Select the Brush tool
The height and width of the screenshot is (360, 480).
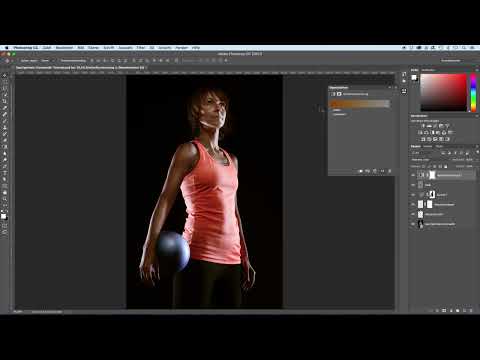[x=5, y=121]
